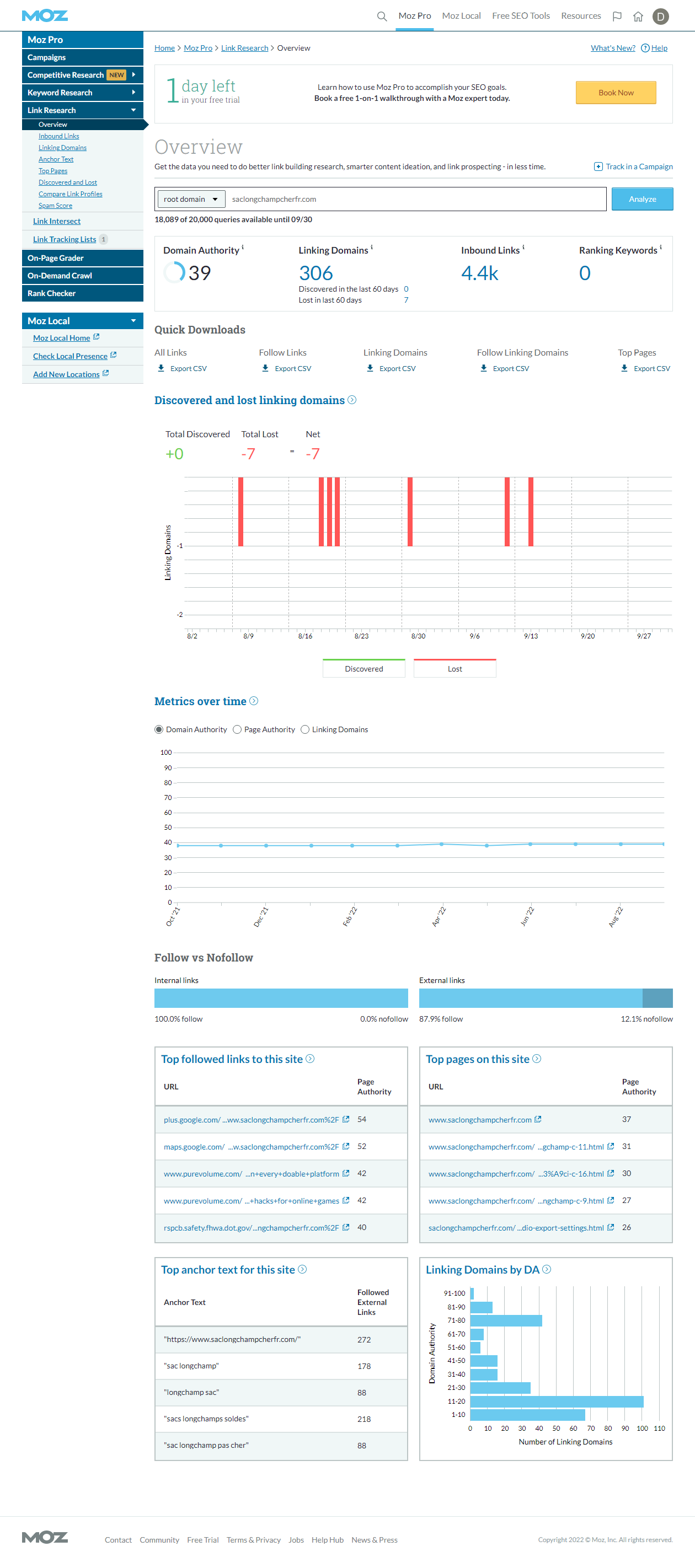Open Rank Checker in sidebar
695x1568 pixels.
[x=82, y=293]
